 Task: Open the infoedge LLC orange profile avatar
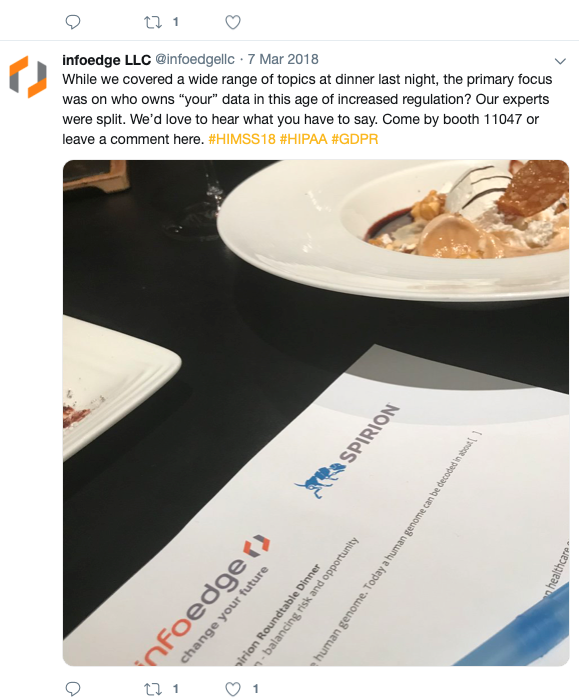(28, 76)
